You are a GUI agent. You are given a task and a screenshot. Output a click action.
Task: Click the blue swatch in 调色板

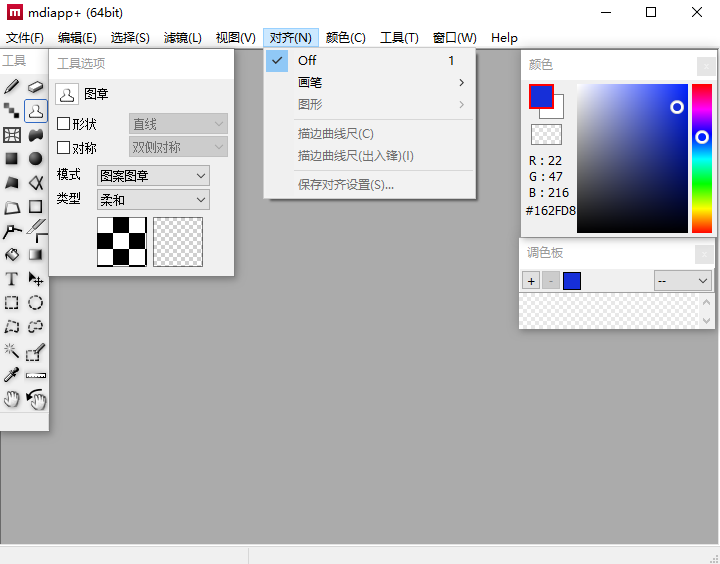572,281
